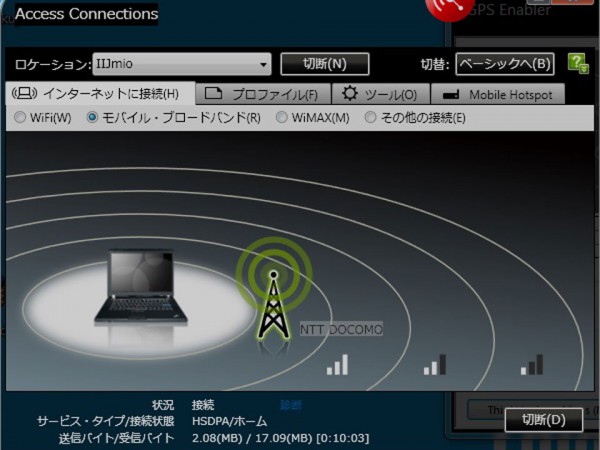Screen dimensions: 600x450
Task: Click the GPS Enabler window title behind
Action: coord(510,9)
